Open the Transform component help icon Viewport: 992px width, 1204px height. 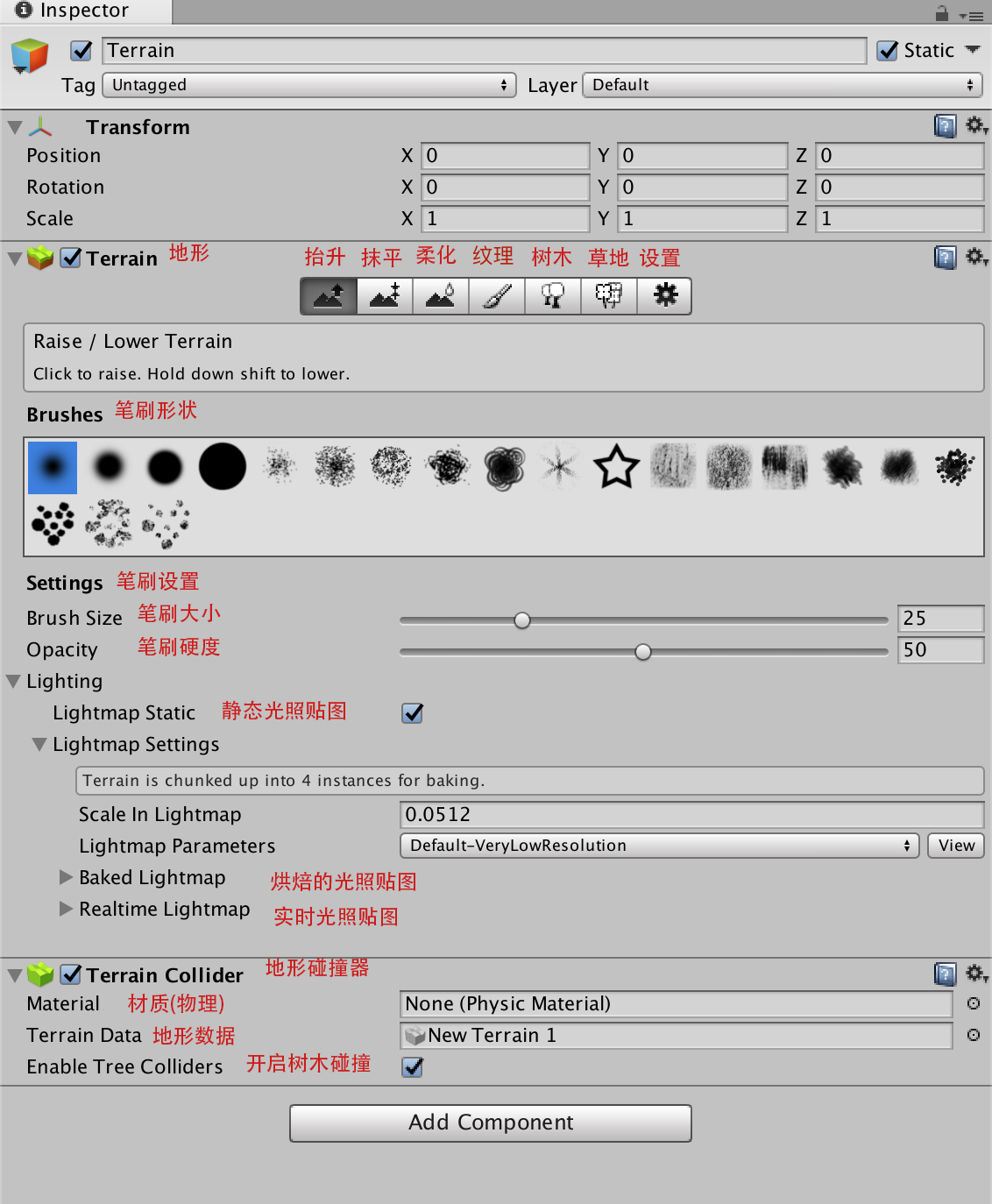945,127
